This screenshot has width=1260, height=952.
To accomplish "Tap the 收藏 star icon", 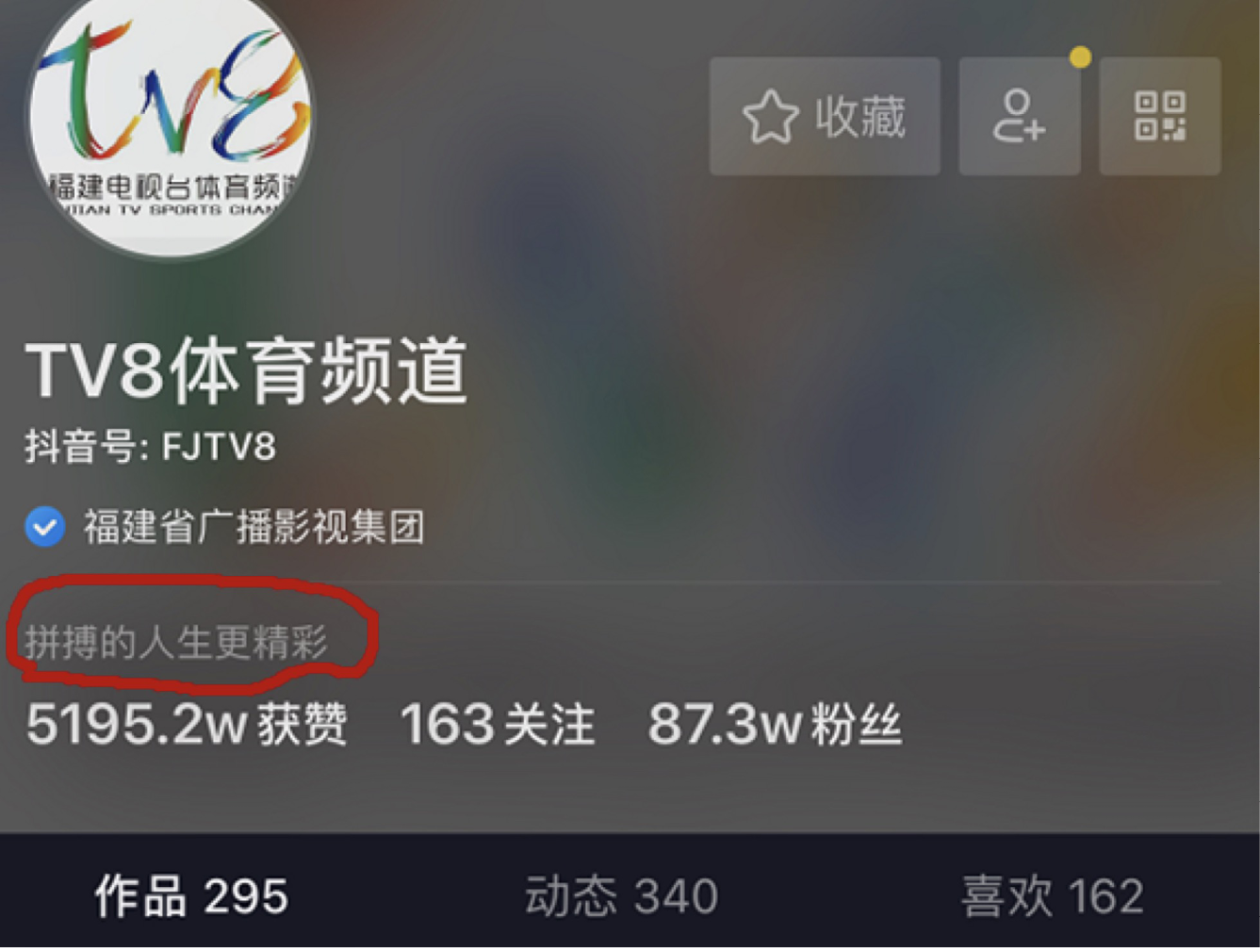I will click(x=770, y=116).
